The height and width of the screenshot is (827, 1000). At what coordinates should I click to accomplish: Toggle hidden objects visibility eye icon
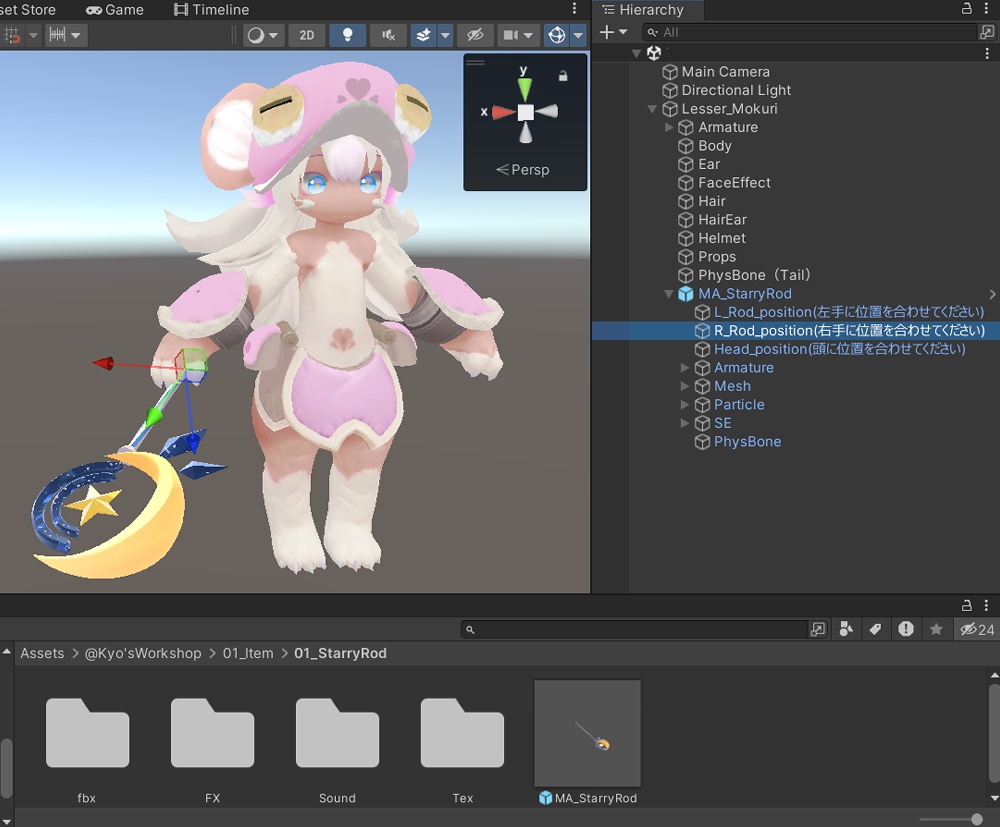pyautogui.click(x=475, y=35)
